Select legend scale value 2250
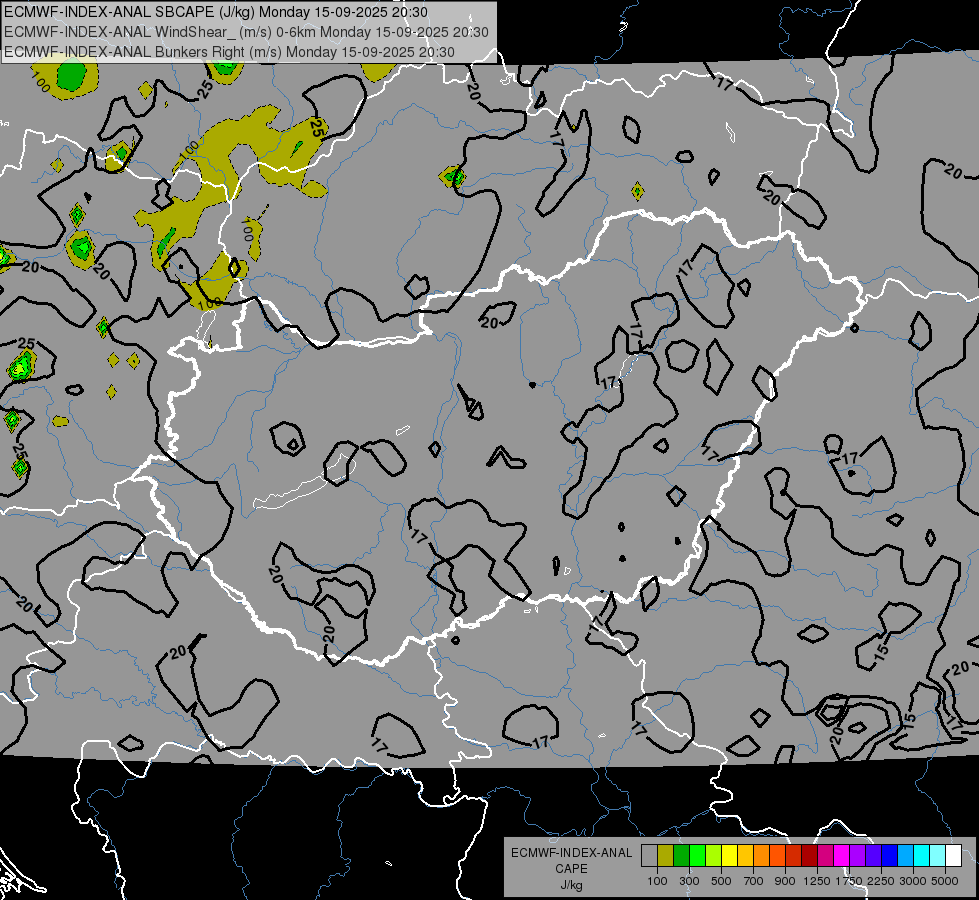 [x=881, y=881]
